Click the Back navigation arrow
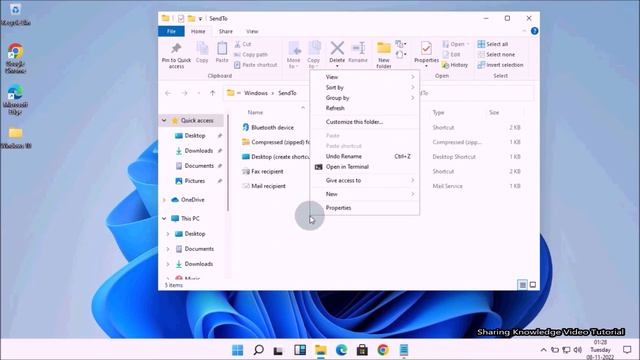Screen dimensions: 640x360 click(x=168, y=93)
